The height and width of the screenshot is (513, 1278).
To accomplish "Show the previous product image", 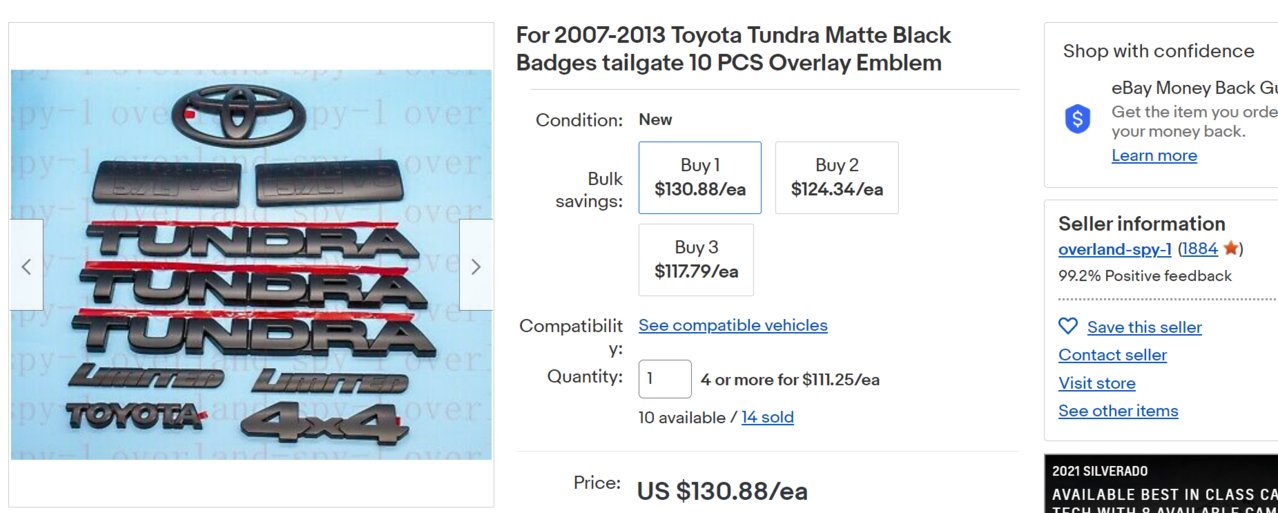I will coord(26,266).
